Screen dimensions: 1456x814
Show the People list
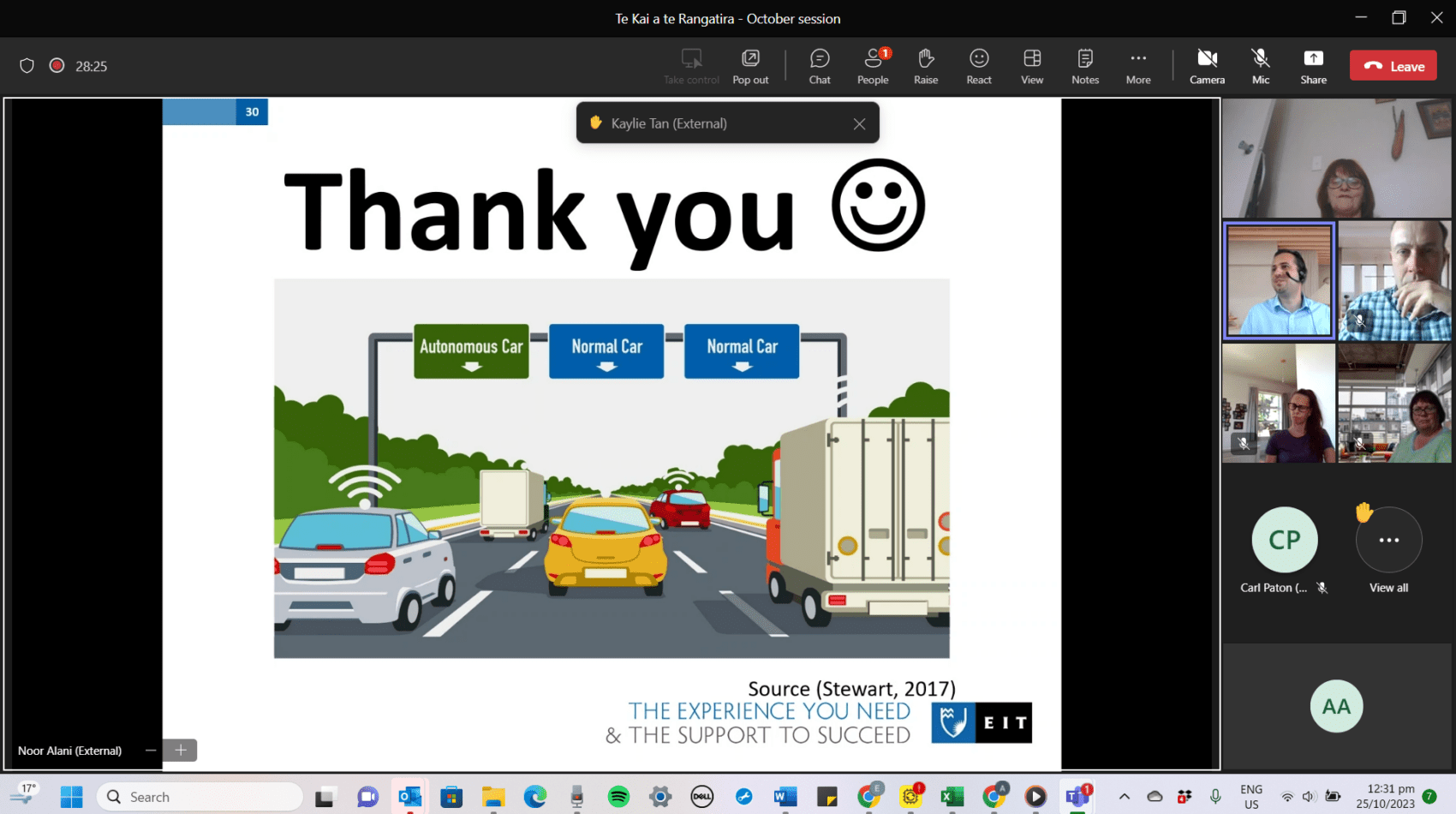coord(873,65)
